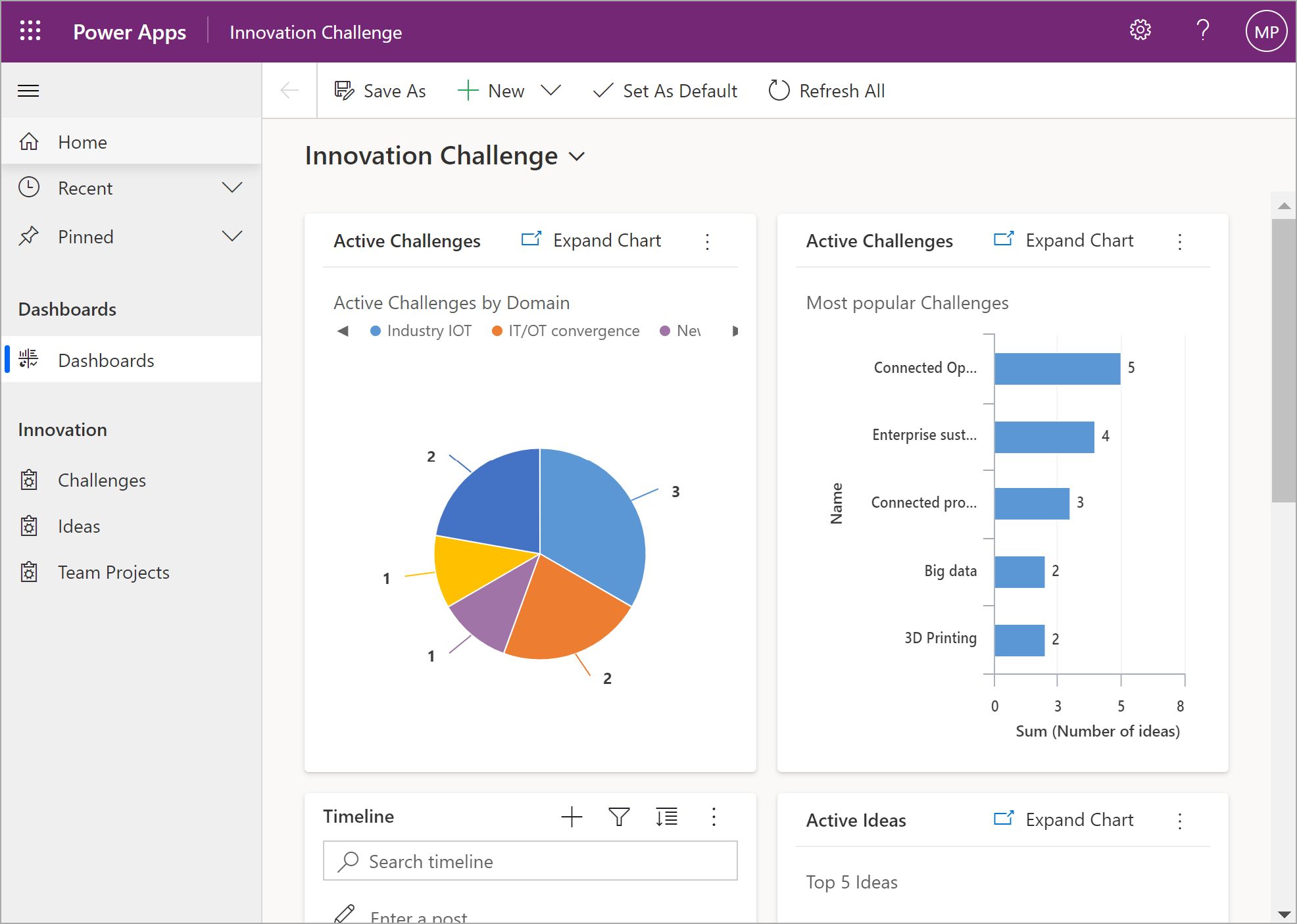Click the Team Projects icon in sidebar
The width and height of the screenshot is (1297, 924).
(30, 572)
